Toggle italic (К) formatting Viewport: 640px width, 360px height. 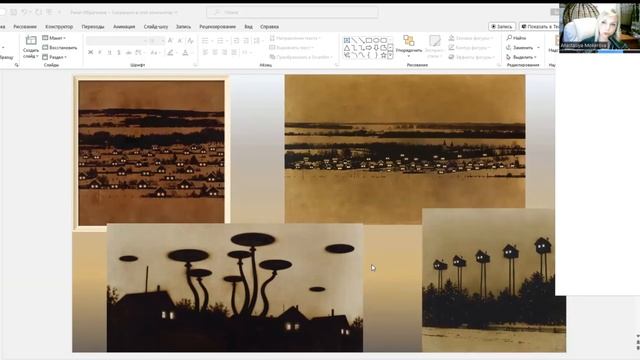coord(100,52)
